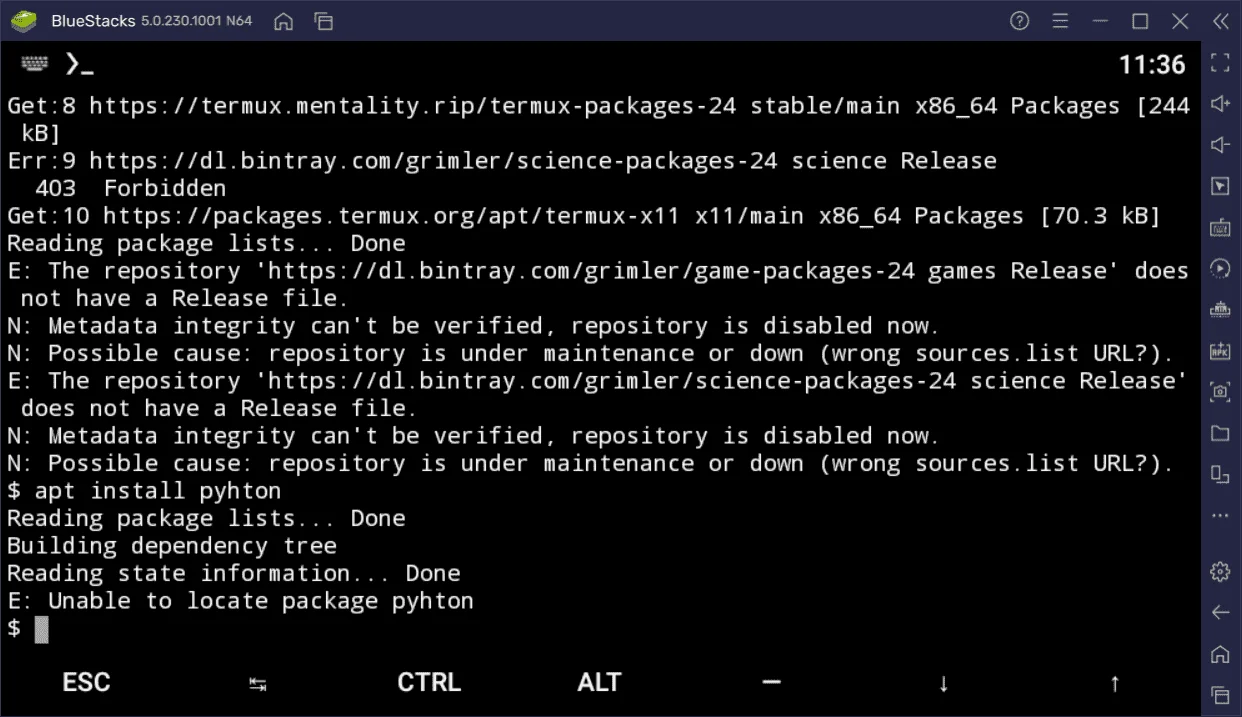1242x717 pixels.
Task: Open keyboard game controls in sidebar
Action: (1220, 227)
